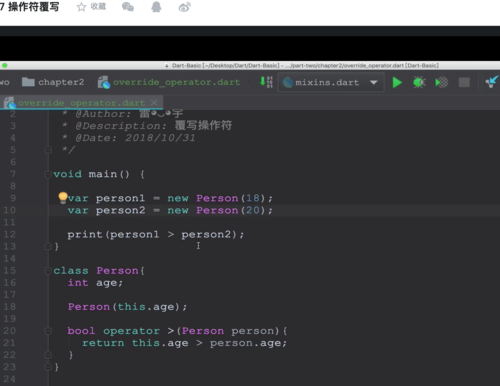The height and width of the screenshot is (386, 500).
Task: Collapse the operator method fold at line 20
Action: point(48,331)
